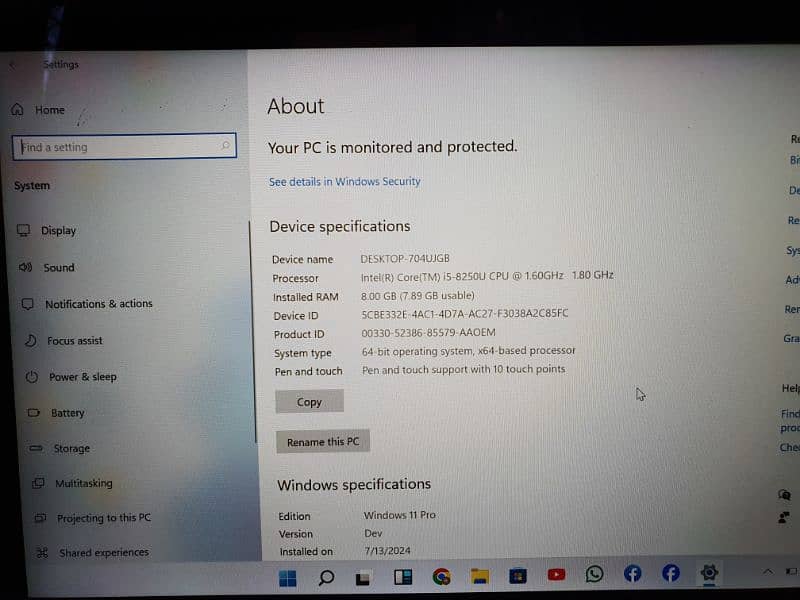Viewport: 800px width, 600px height.
Task: Open Notifications & actions settings
Action: [x=98, y=304]
